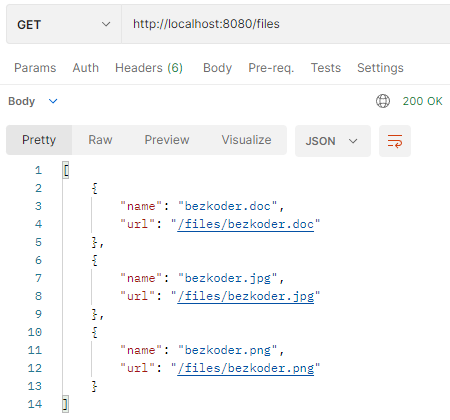The height and width of the screenshot is (420, 450).
Task: Click the globe network icon
Action: [x=383, y=101]
